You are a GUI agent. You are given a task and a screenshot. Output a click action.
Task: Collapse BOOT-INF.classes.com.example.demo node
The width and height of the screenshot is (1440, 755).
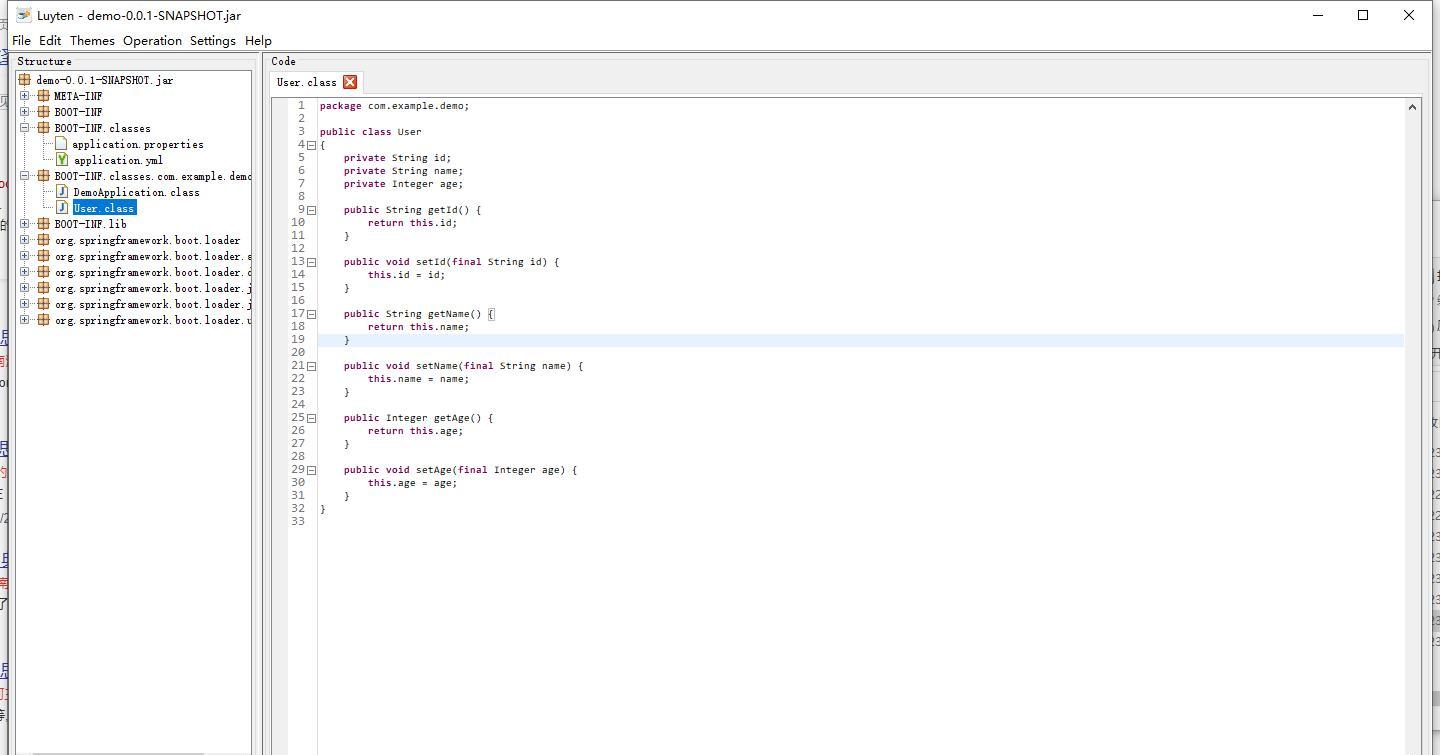tap(25, 176)
